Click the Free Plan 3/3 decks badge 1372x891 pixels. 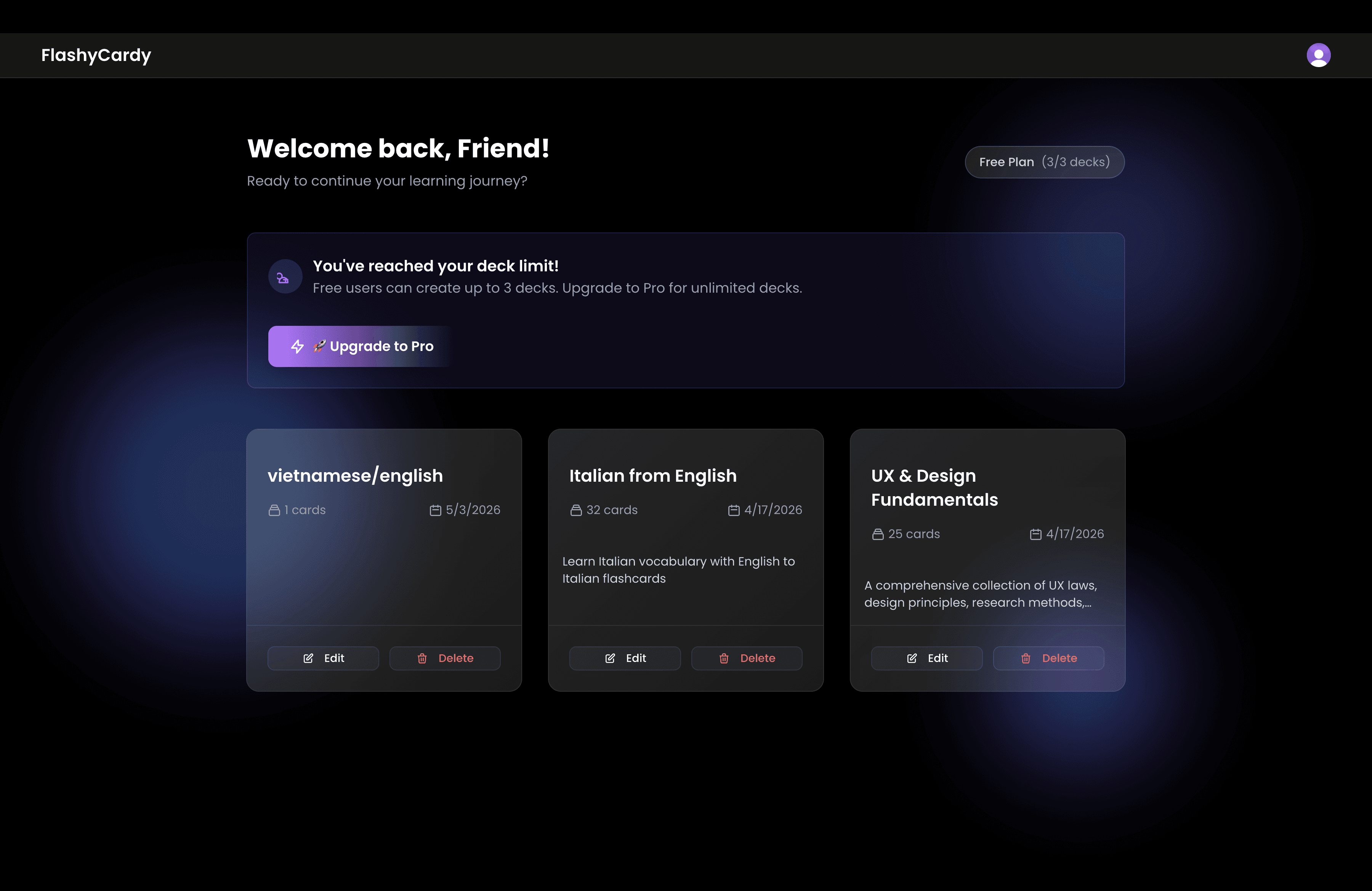point(1044,162)
